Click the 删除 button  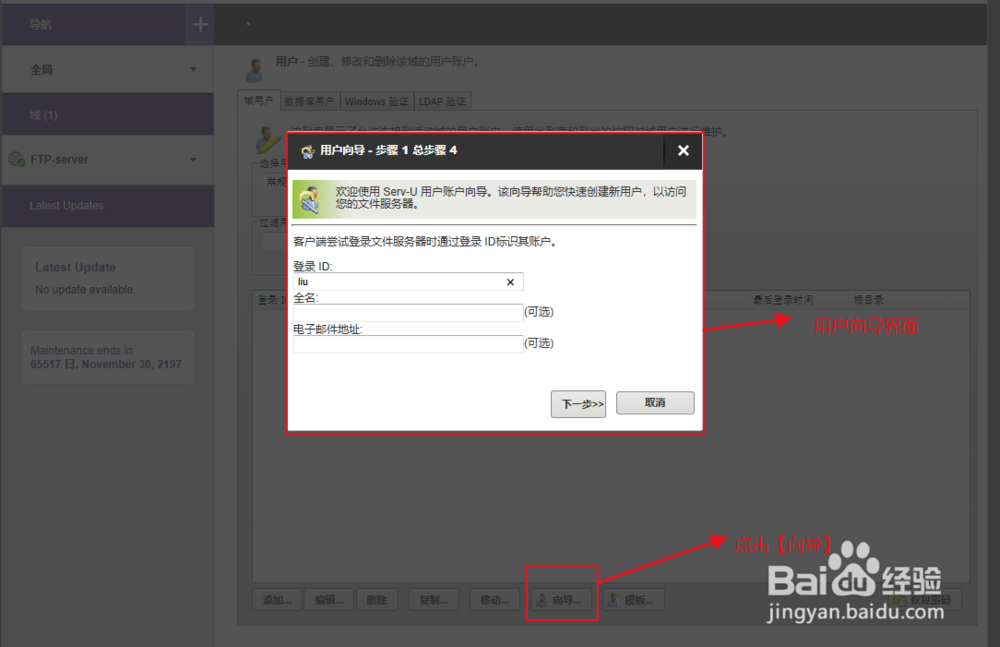point(377,600)
